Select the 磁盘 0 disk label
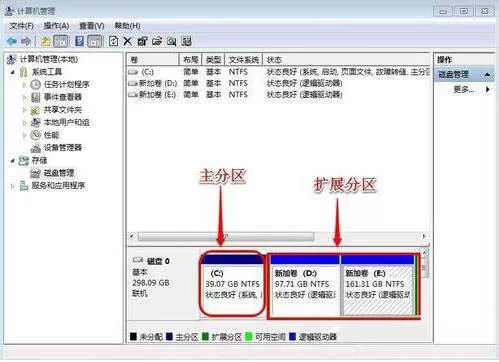 click(x=158, y=261)
